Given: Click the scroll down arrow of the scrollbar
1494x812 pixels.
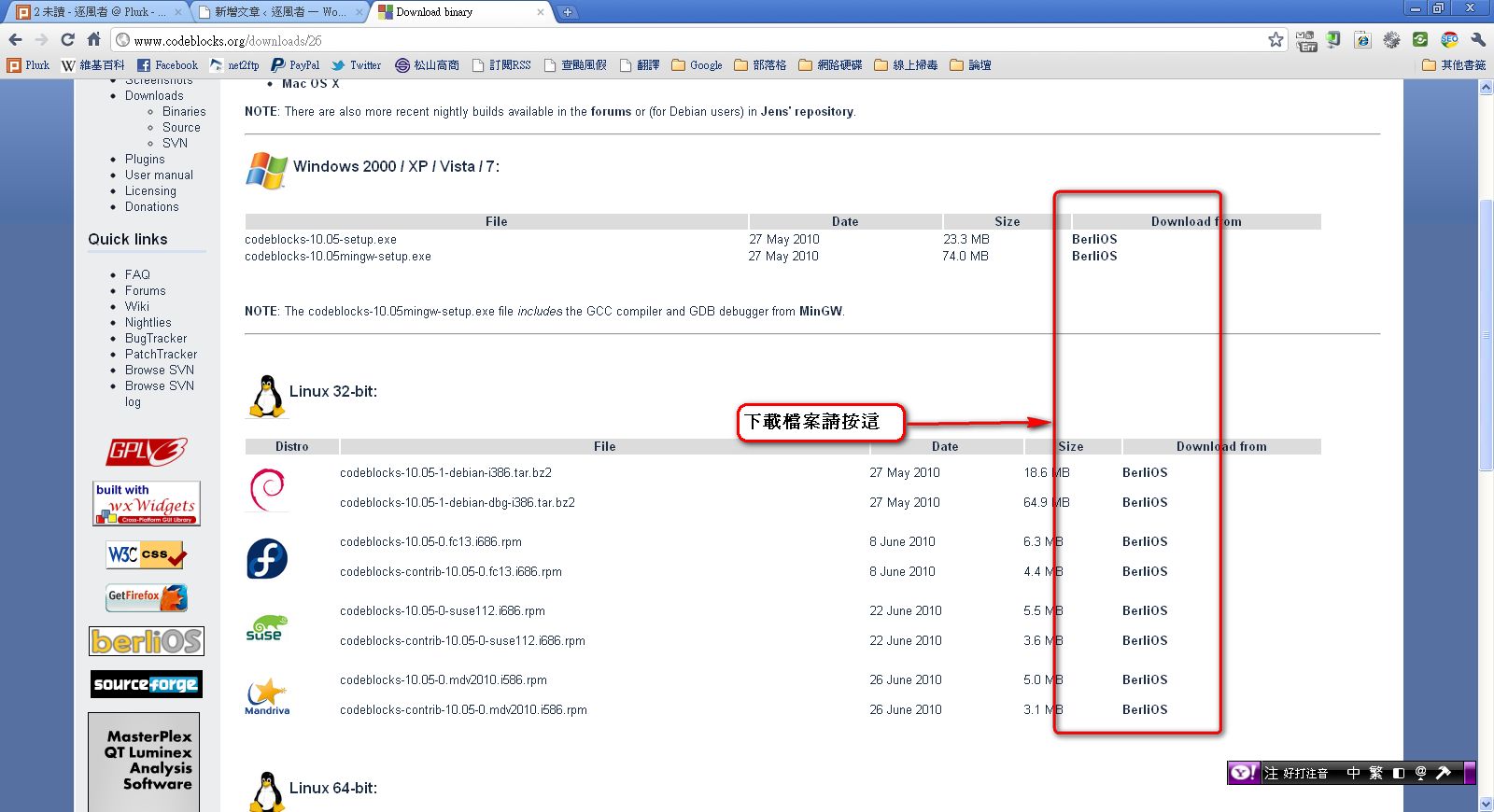Looking at the screenshot, I should [1486, 804].
